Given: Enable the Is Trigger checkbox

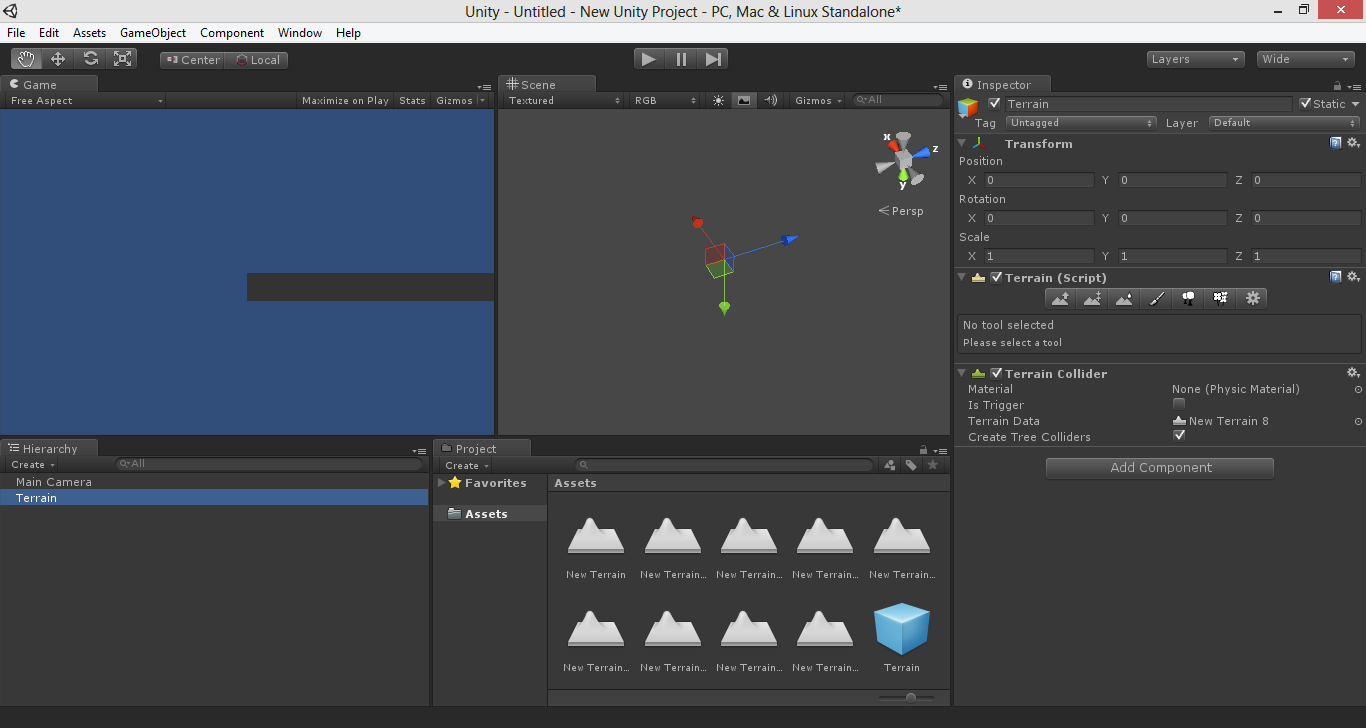Looking at the screenshot, I should tap(1178, 404).
